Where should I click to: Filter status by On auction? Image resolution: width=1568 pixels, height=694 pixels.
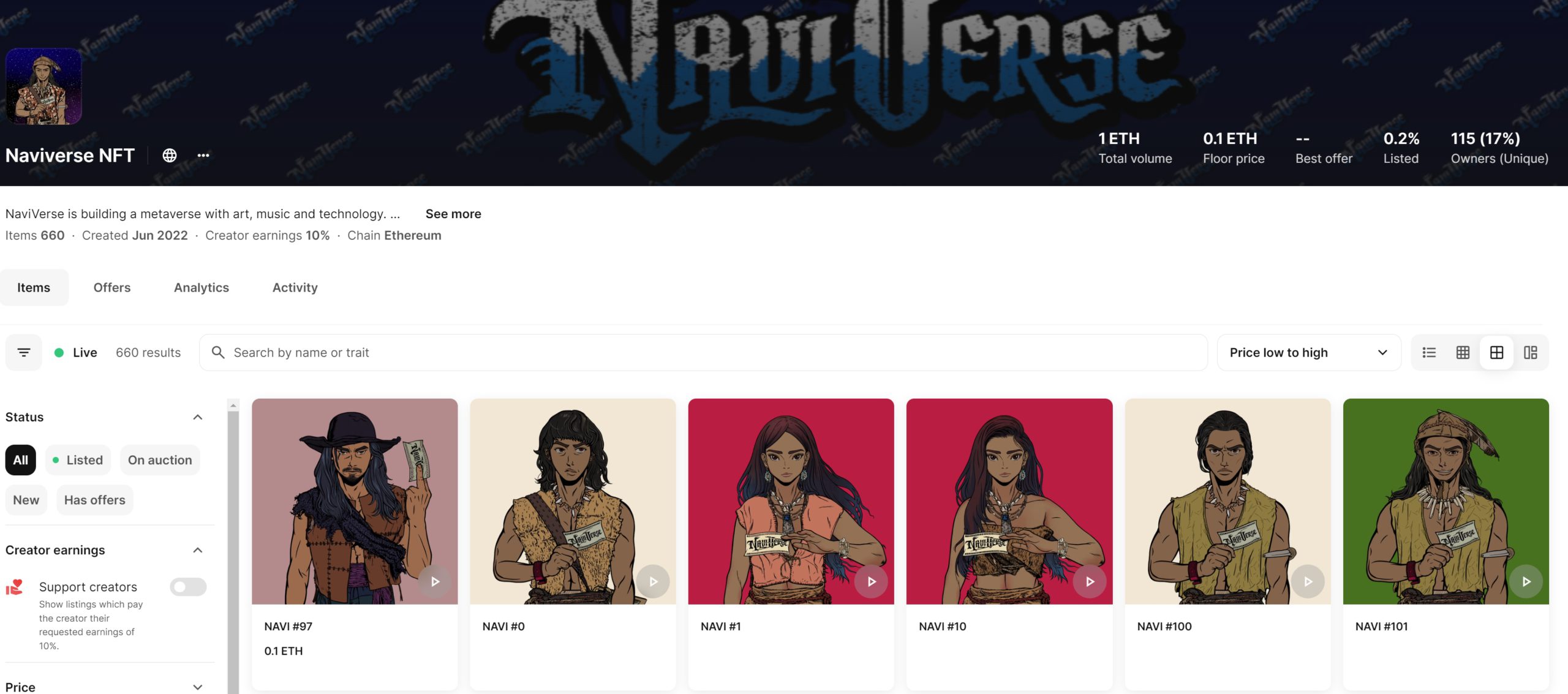click(160, 460)
